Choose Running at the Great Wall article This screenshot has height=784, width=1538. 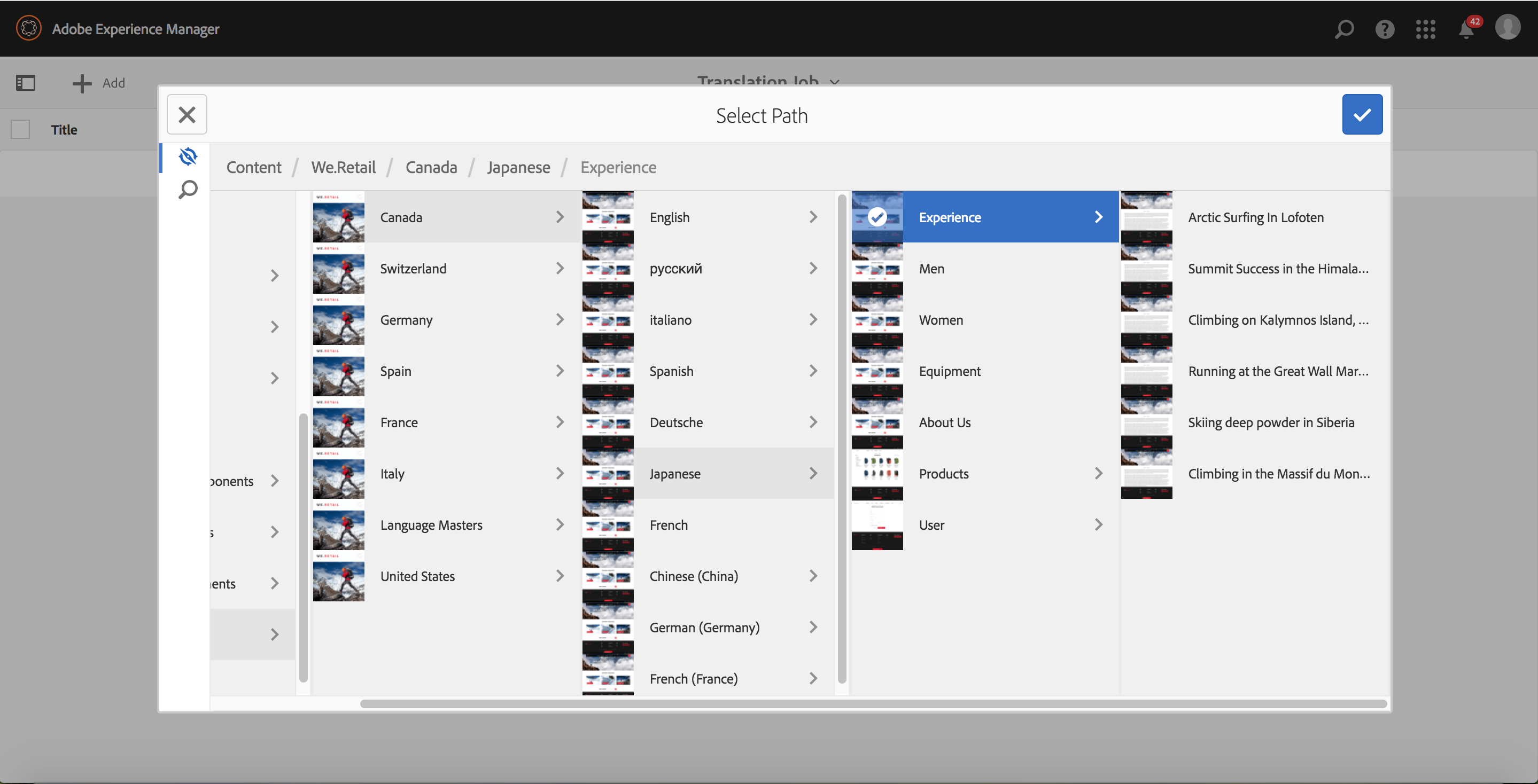tap(1254, 371)
